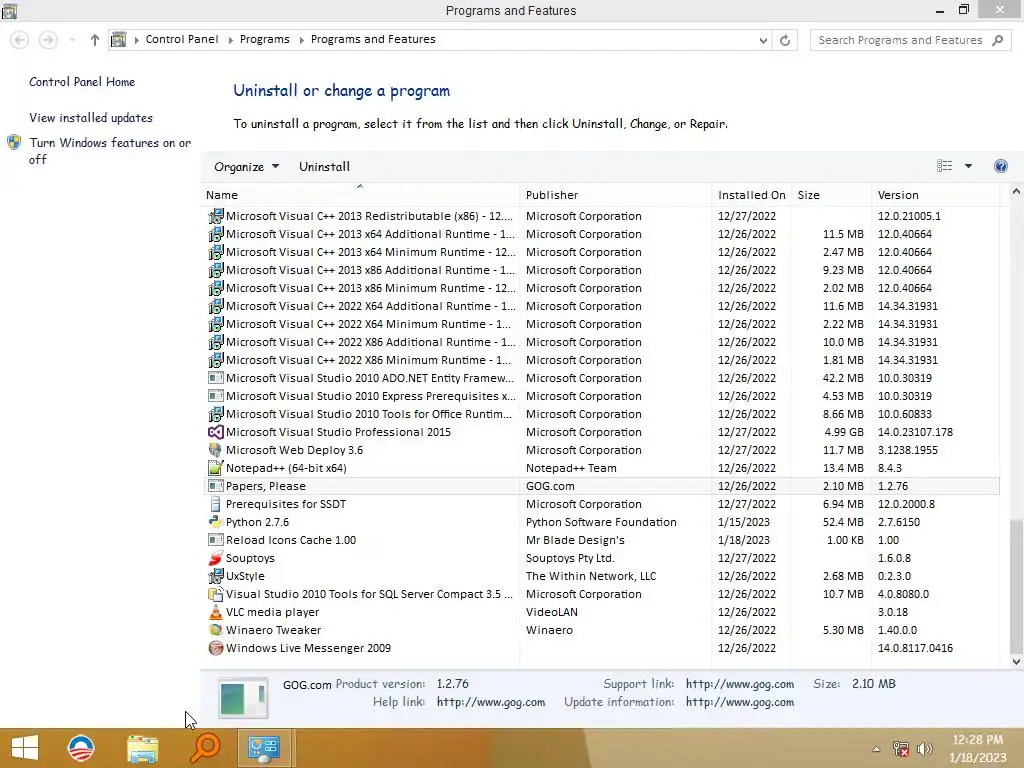Go up one level with the up arrow
The image size is (1024, 768).
[95, 40]
